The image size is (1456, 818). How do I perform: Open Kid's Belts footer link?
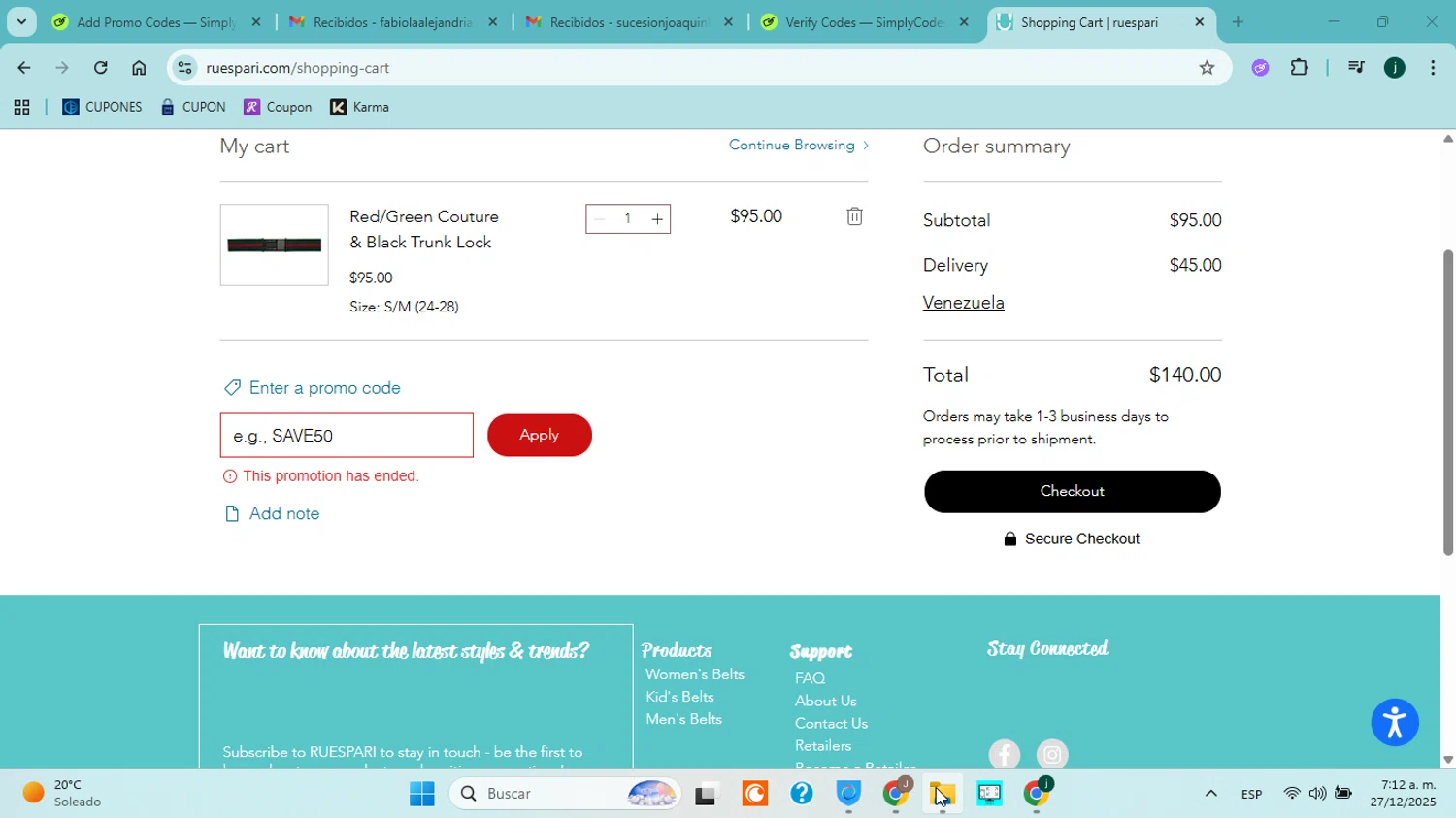(x=679, y=697)
